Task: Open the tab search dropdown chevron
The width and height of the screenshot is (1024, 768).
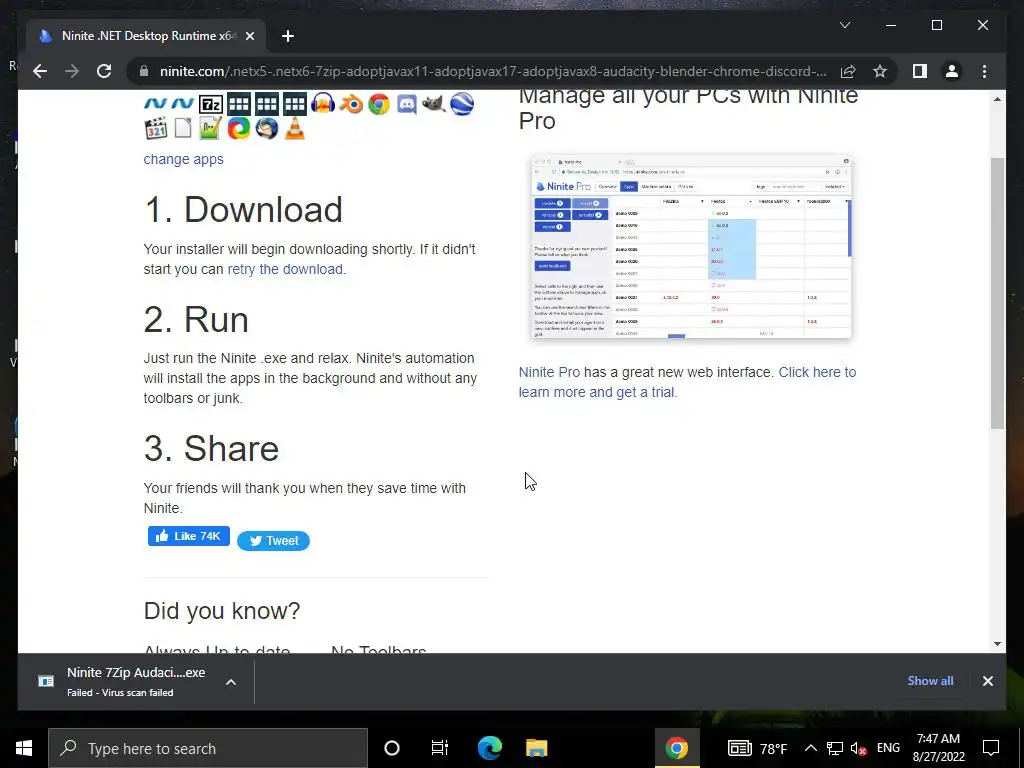Action: pyautogui.click(x=844, y=25)
